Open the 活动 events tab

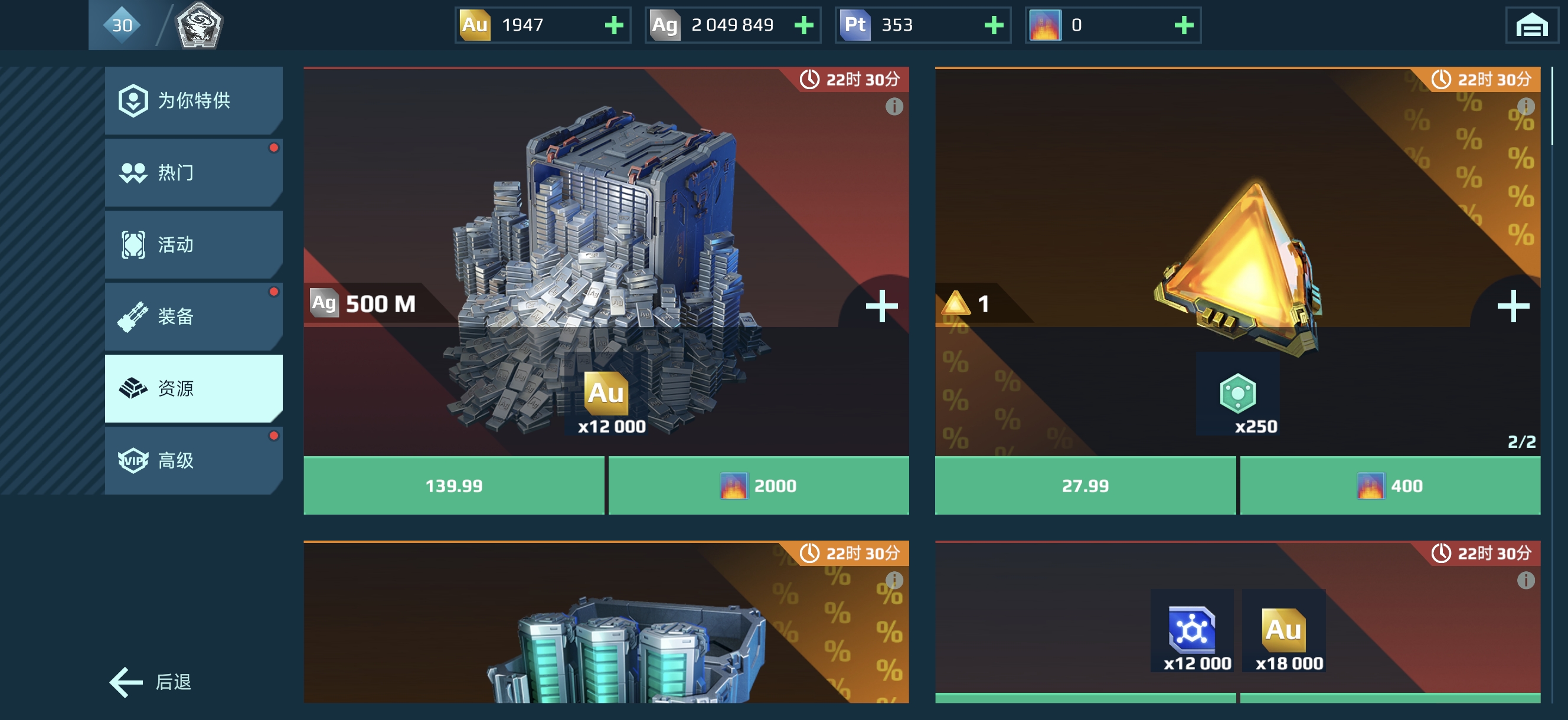(194, 244)
